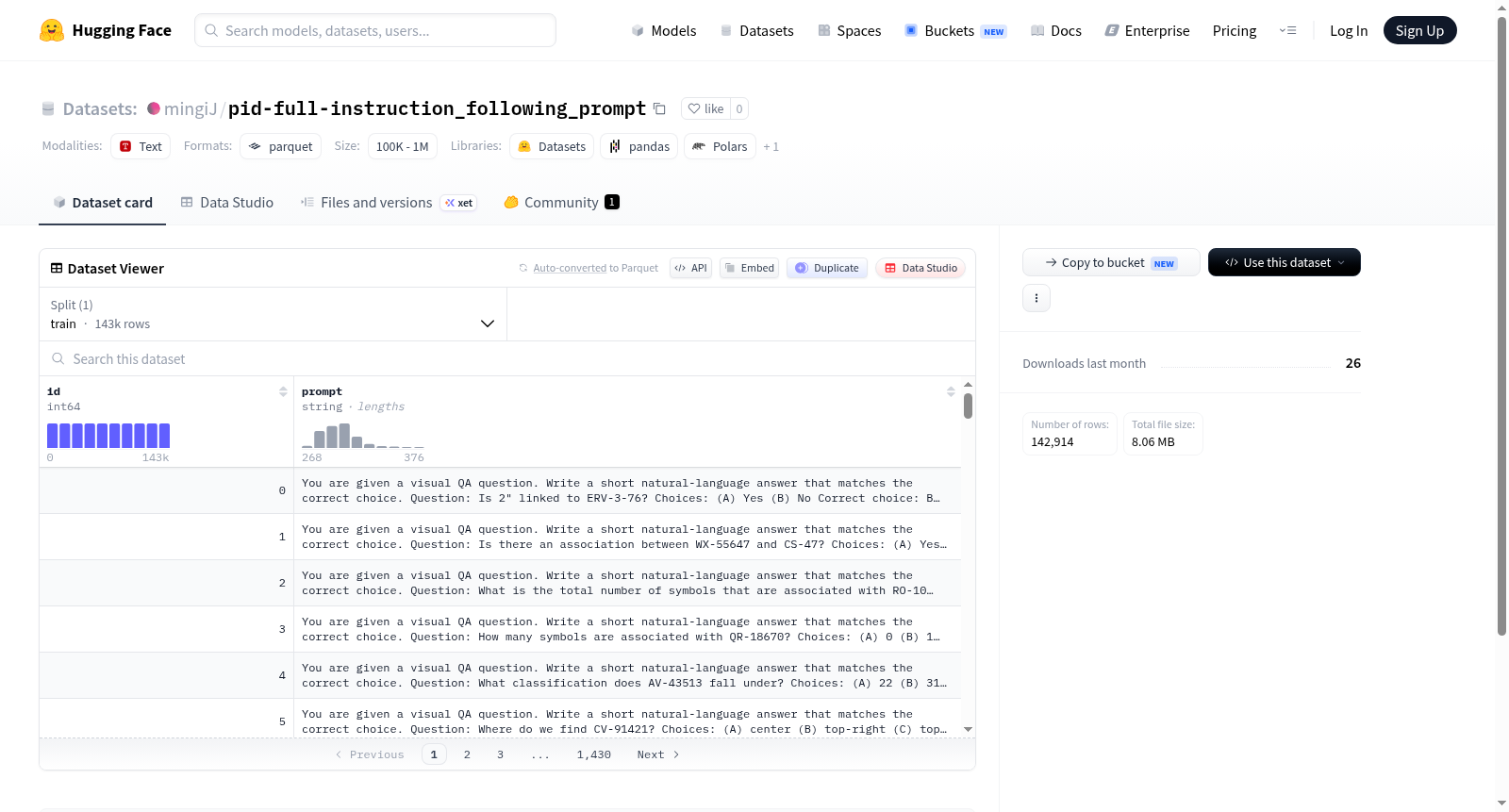Click the Text modality tag

141,146
